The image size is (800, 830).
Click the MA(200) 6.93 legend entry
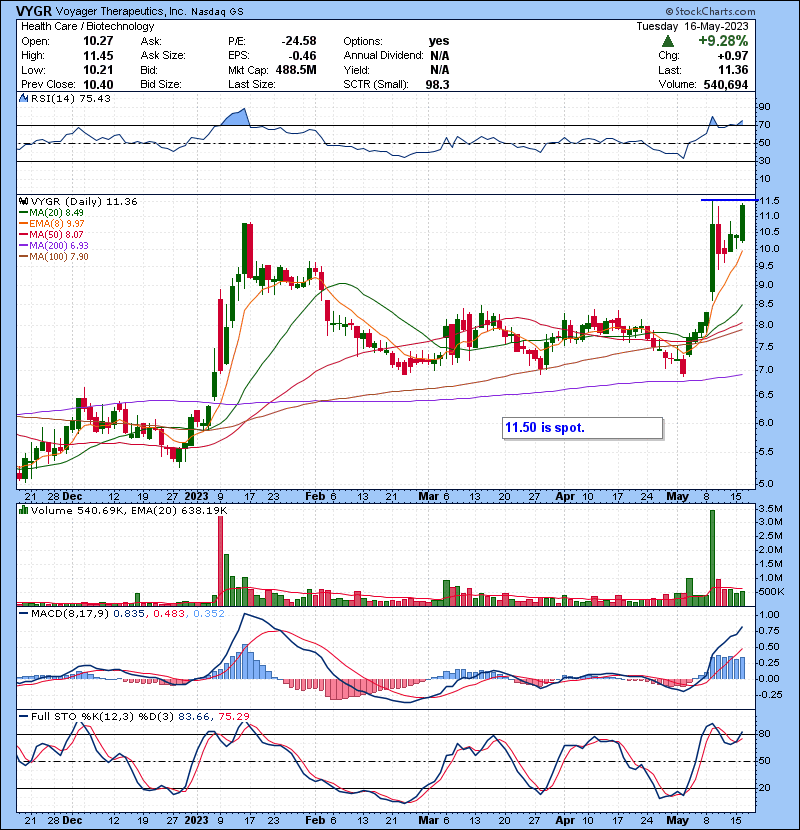[53, 246]
